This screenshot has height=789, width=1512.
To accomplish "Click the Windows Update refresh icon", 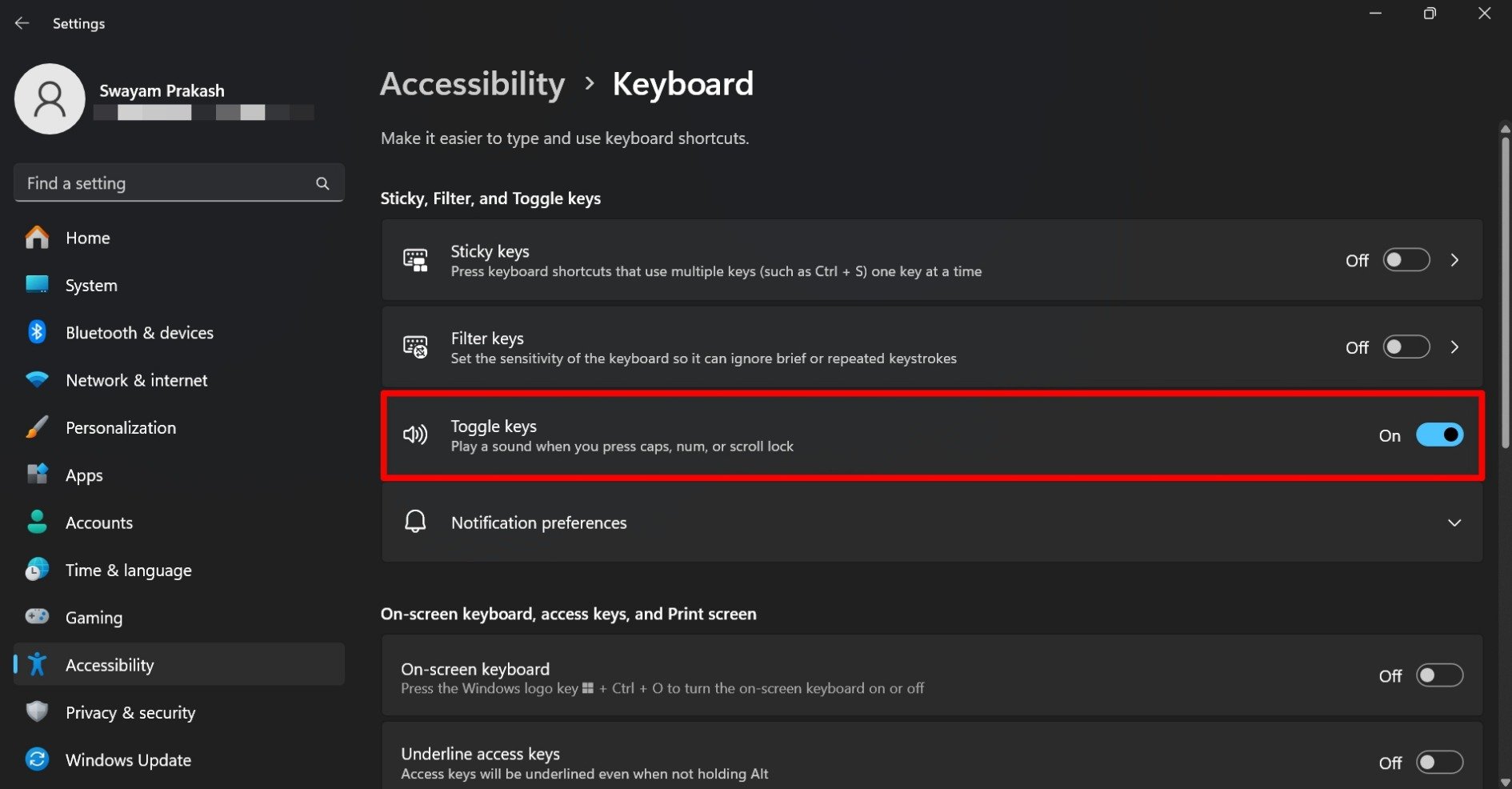I will pos(37,759).
